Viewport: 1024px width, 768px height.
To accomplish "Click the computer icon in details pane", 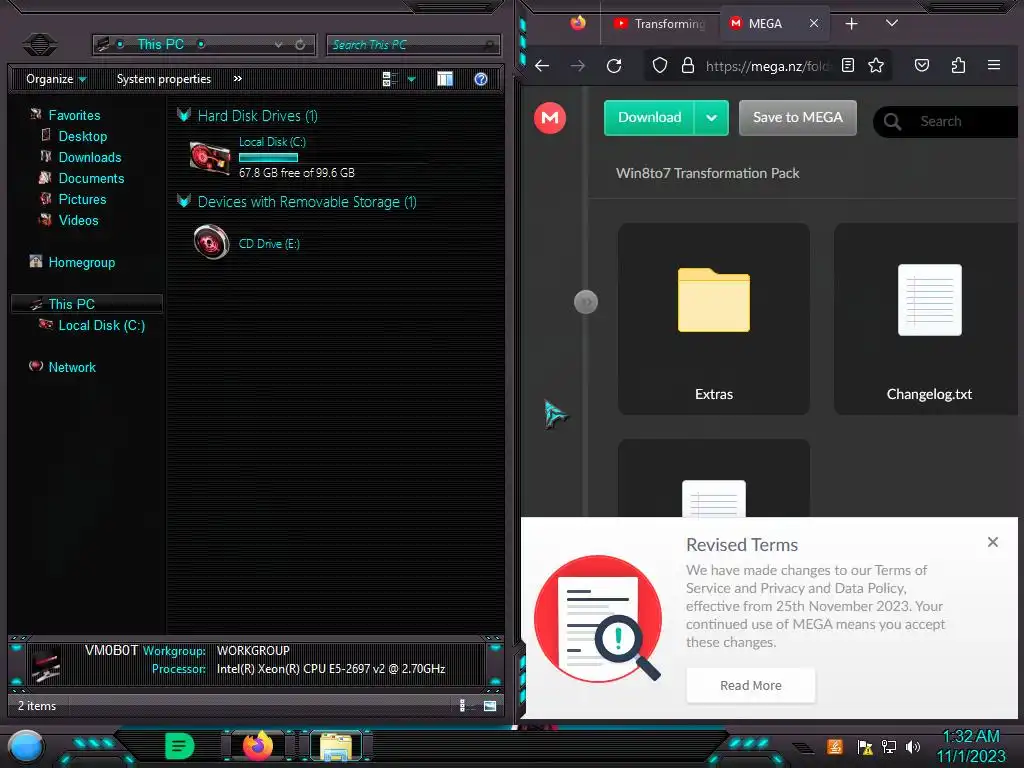I will click(x=46, y=663).
